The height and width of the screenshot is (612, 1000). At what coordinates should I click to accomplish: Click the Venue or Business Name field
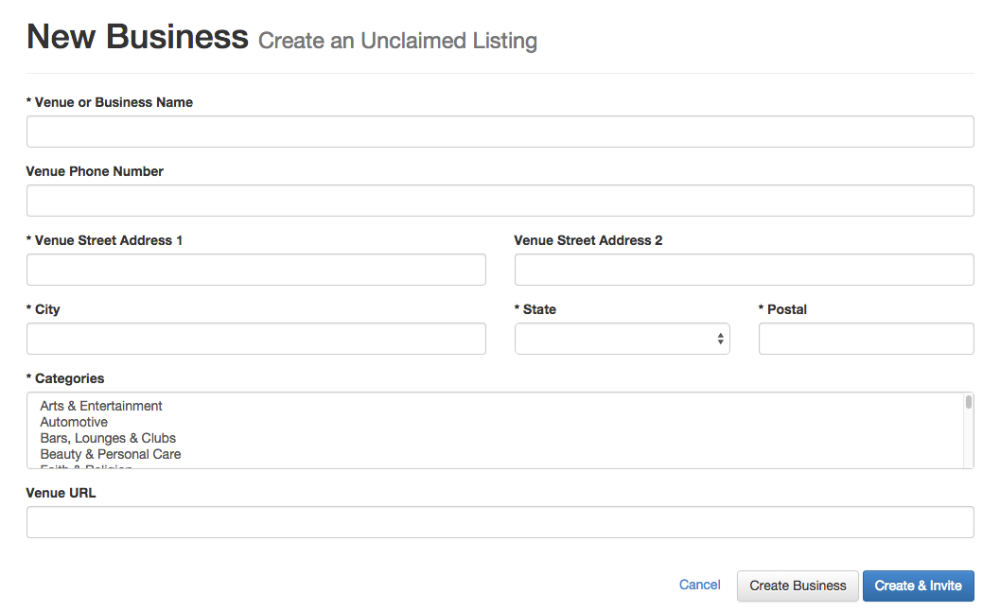click(x=500, y=132)
